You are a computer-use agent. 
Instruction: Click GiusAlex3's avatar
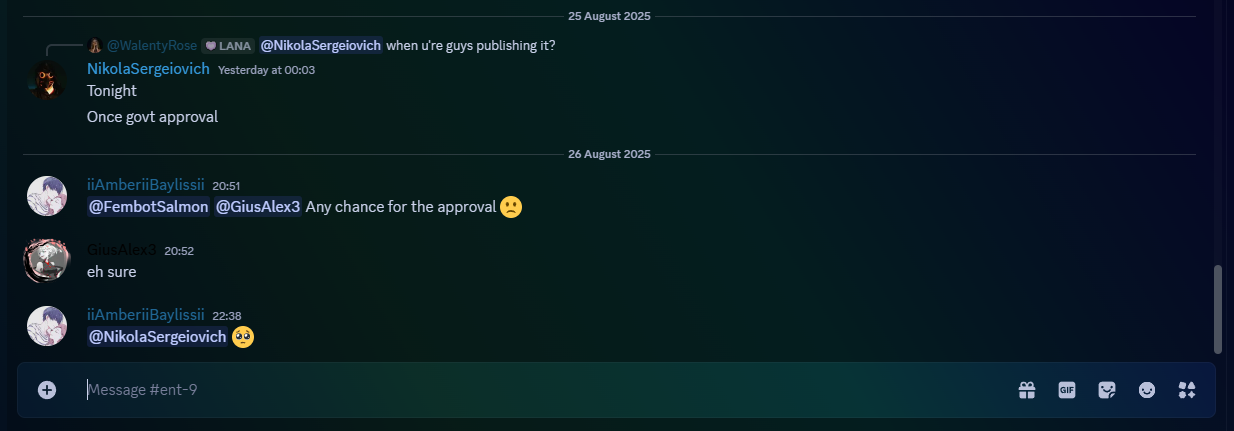pyautogui.click(x=46, y=260)
